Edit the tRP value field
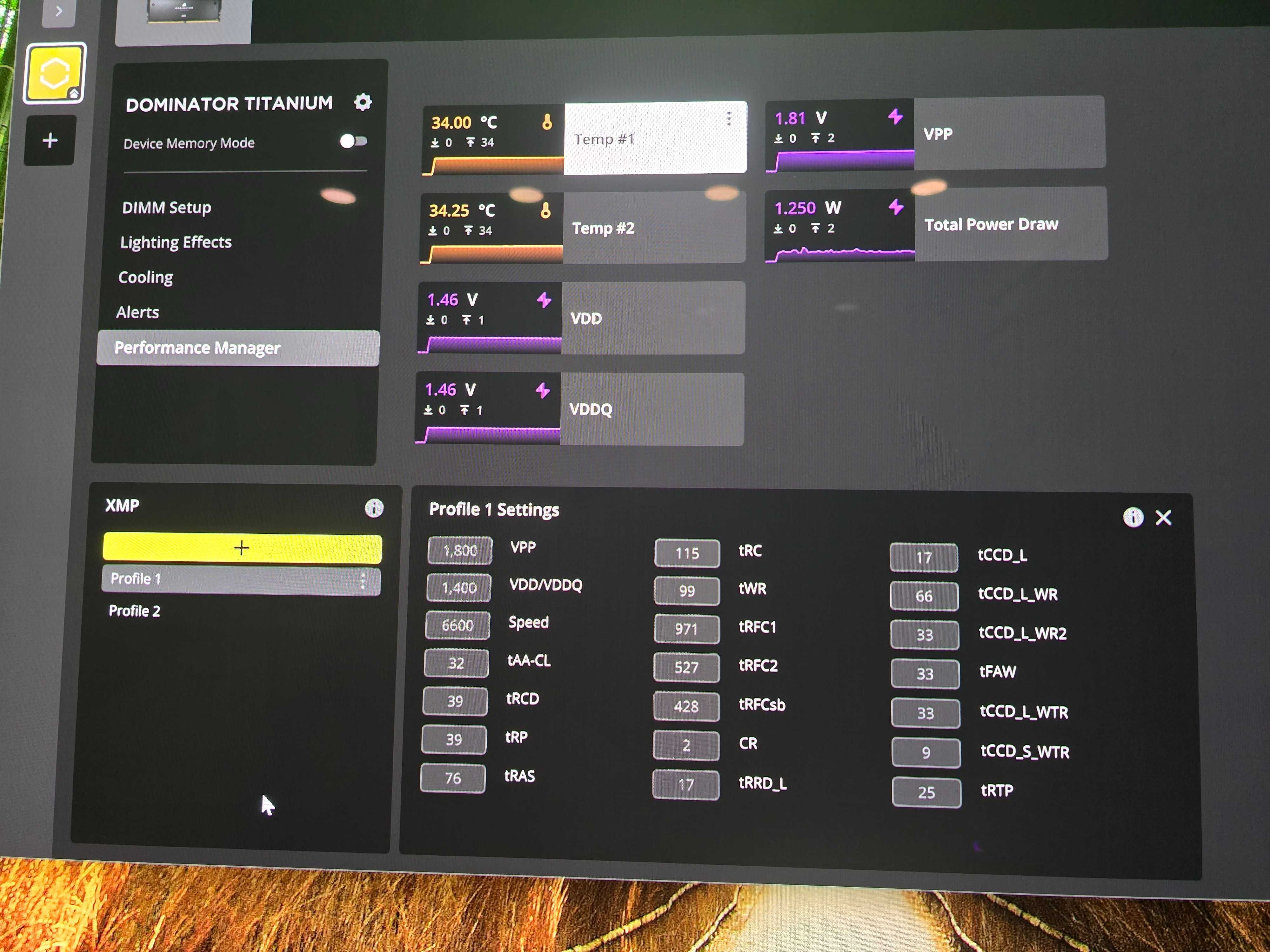This screenshot has height=952, width=1270. tap(454, 740)
